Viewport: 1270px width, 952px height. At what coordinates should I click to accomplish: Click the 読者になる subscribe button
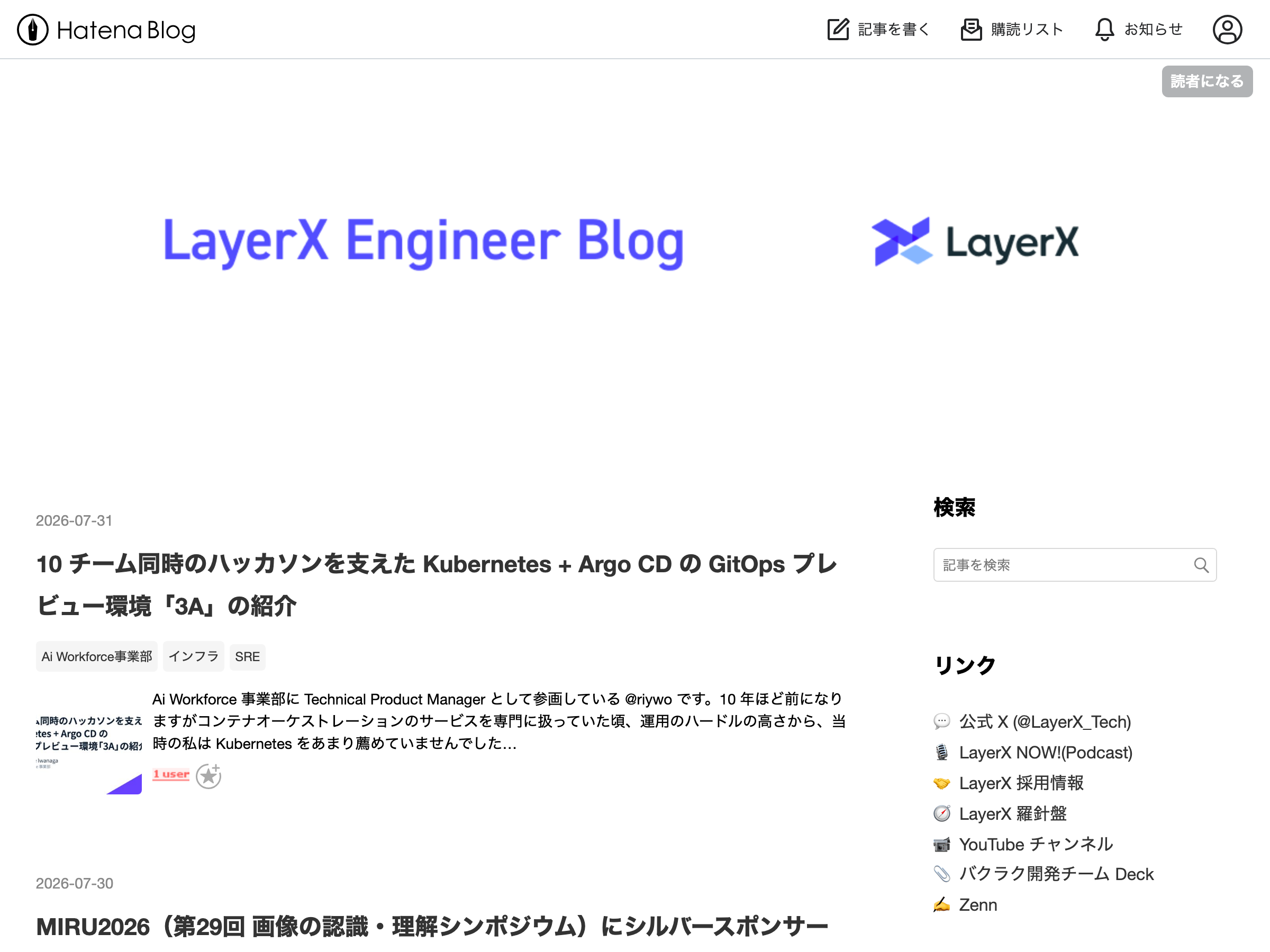[1207, 81]
